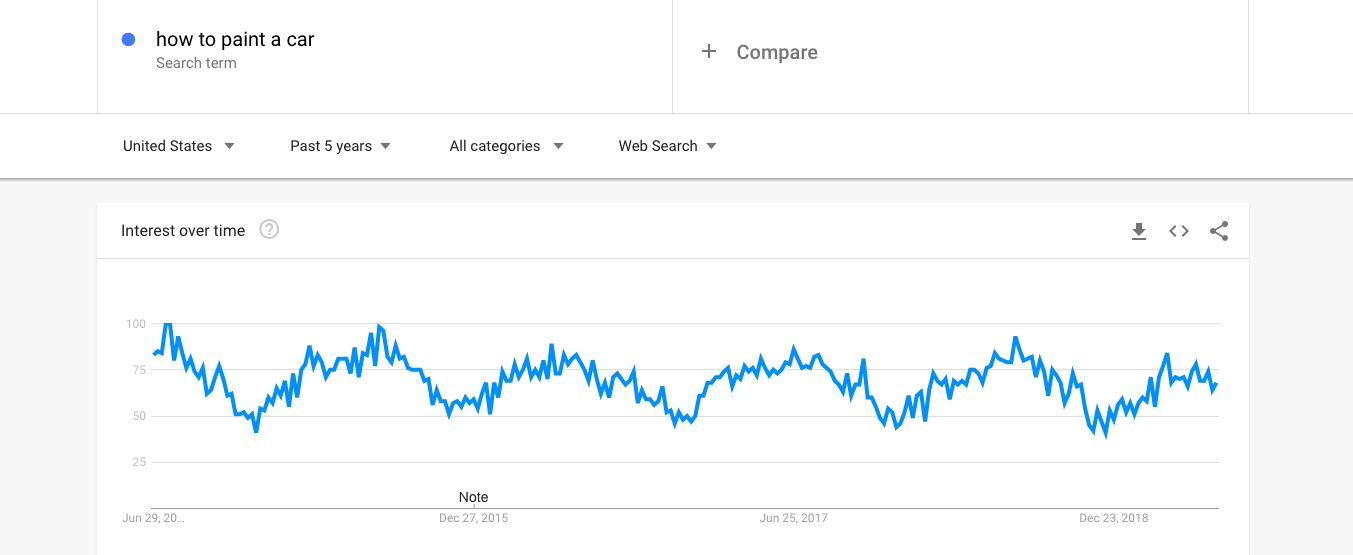Screen dimensions: 1353x555
Task: Open the embed code icon
Action: 1179,231
